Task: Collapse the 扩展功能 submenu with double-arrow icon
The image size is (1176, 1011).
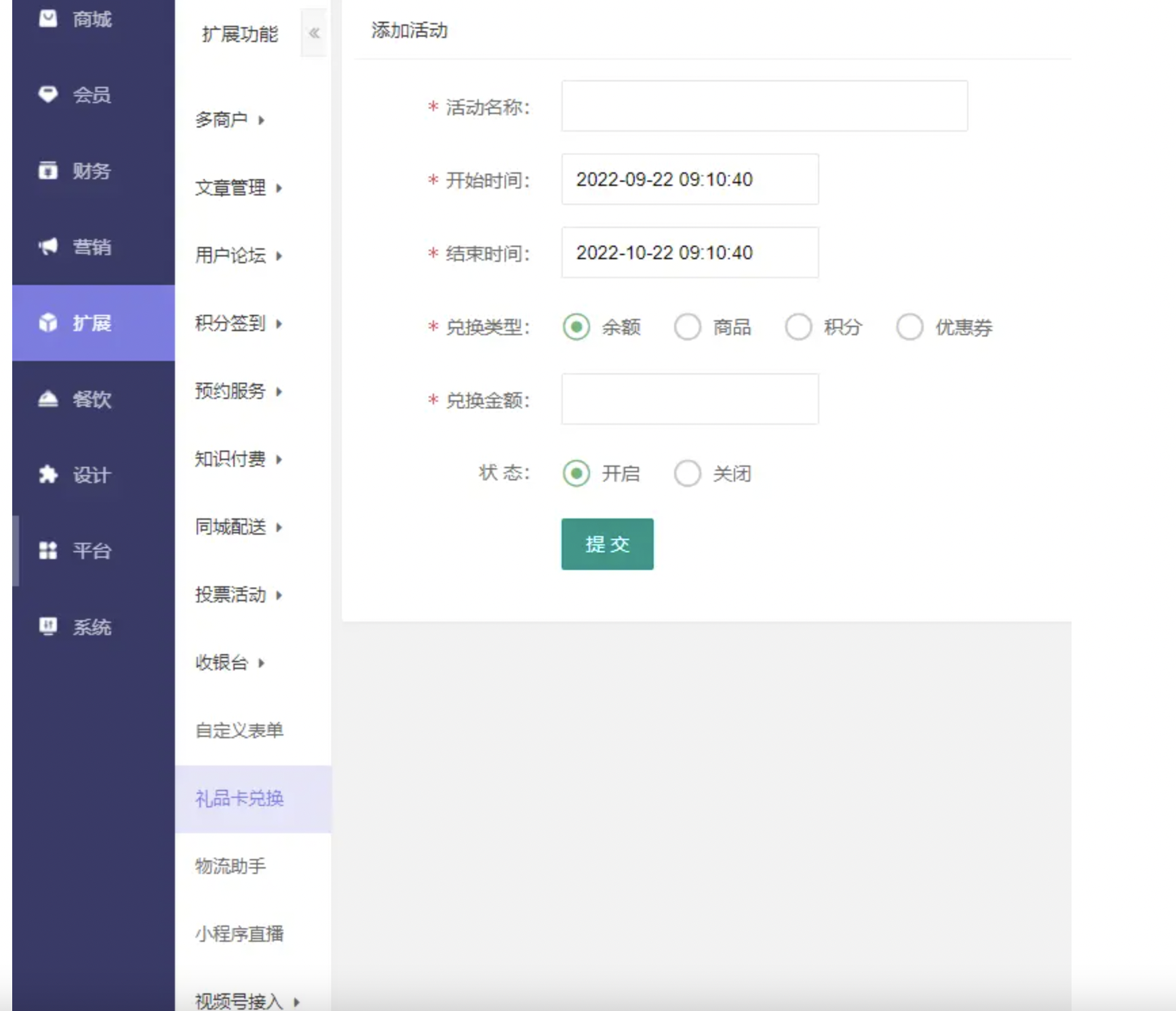Action: (x=314, y=33)
